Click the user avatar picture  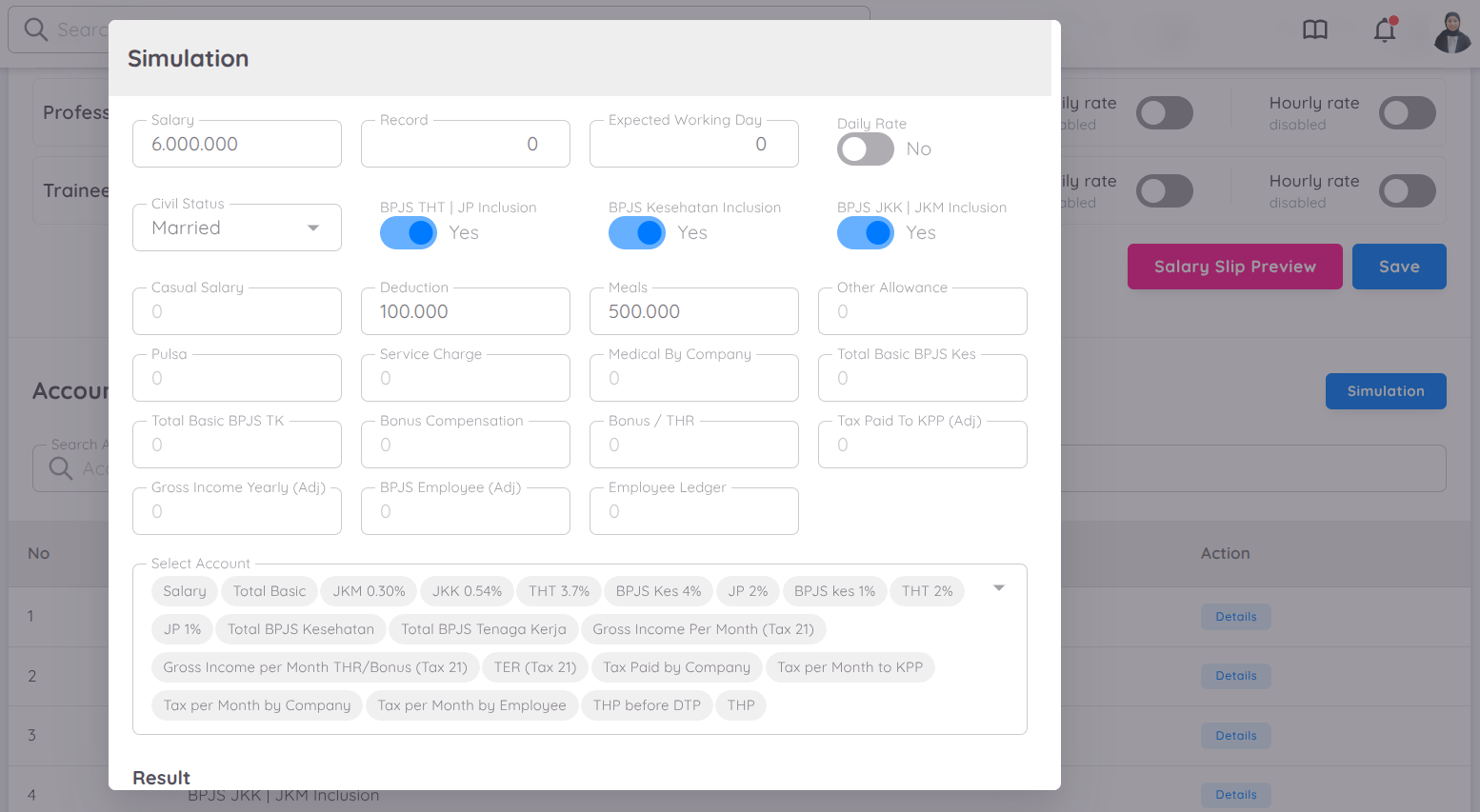coord(1451,32)
